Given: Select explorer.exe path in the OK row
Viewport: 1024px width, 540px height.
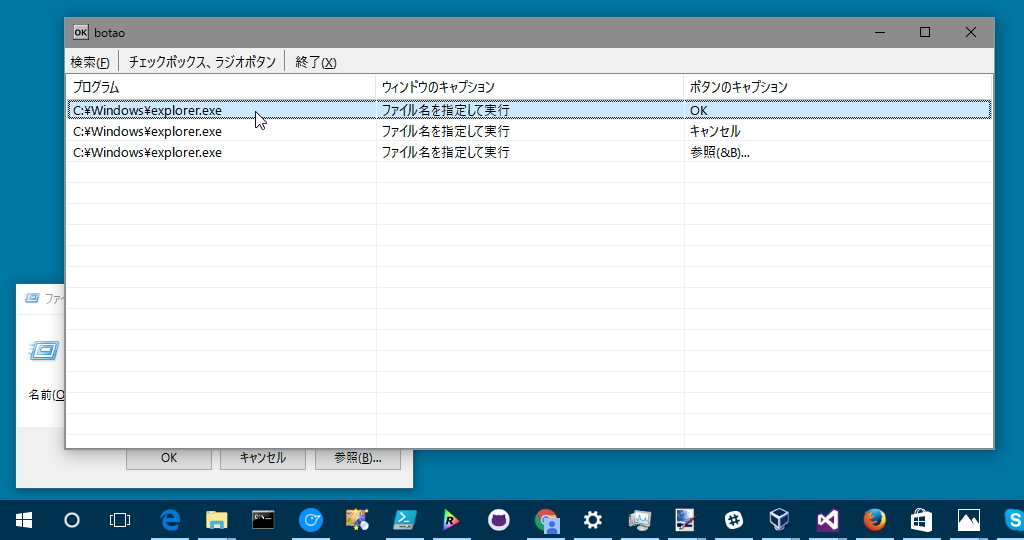Looking at the screenshot, I should pyautogui.click(x=148, y=110).
